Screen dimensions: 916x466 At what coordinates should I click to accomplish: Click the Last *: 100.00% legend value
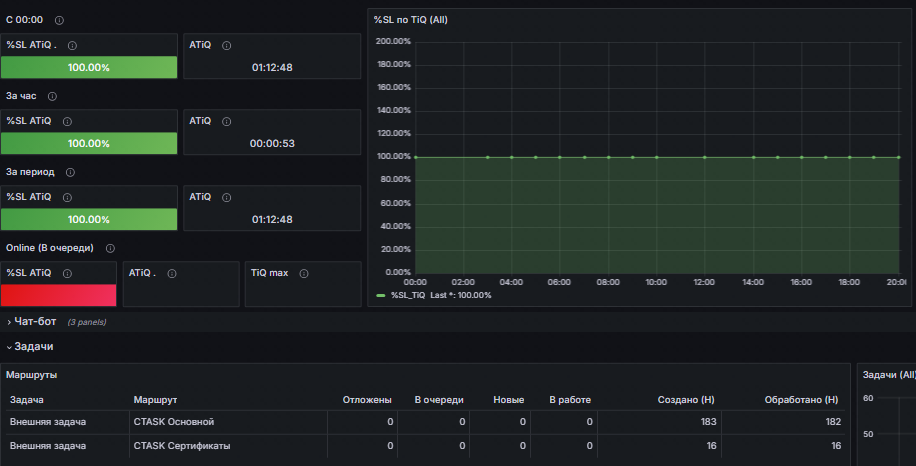point(461,295)
